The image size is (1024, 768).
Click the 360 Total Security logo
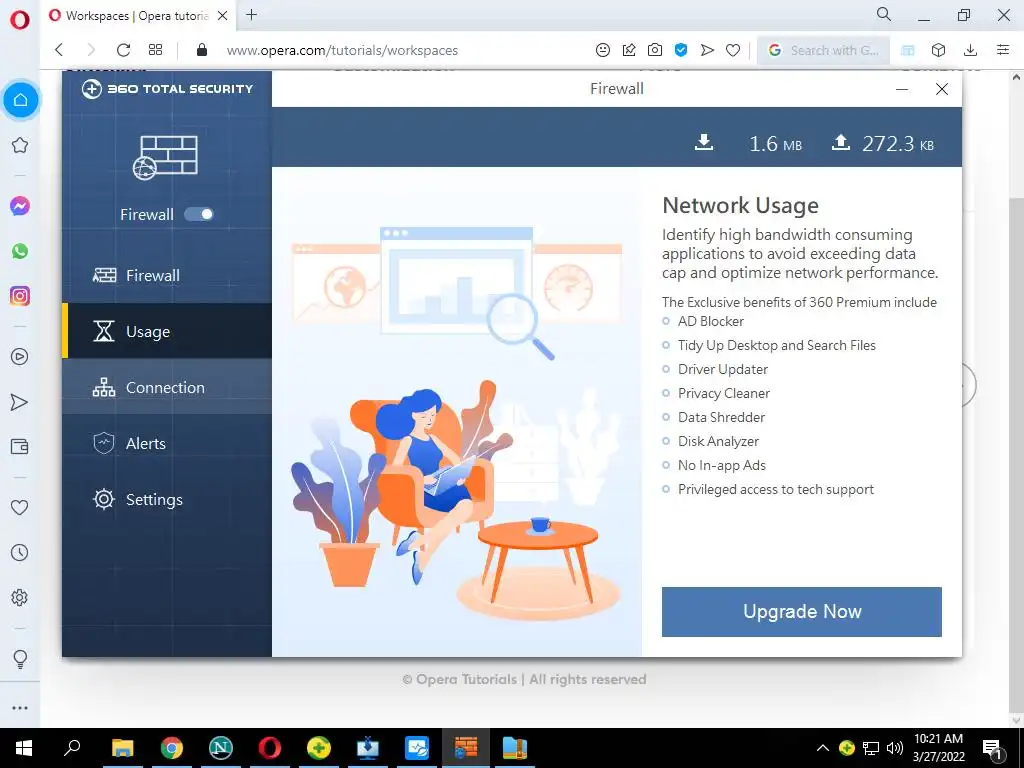click(x=167, y=89)
